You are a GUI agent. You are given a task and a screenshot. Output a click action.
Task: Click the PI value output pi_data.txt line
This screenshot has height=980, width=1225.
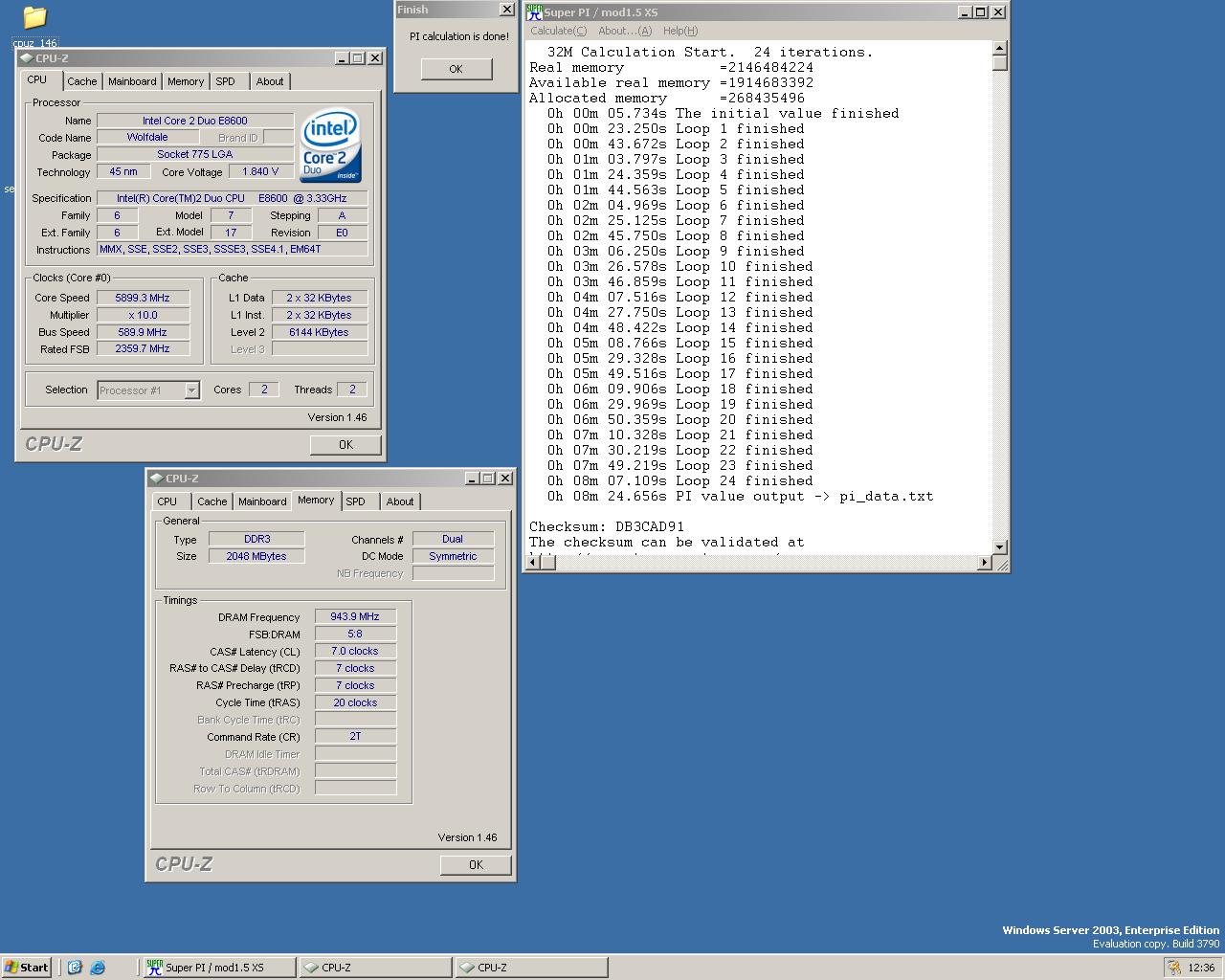coord(740,497)
